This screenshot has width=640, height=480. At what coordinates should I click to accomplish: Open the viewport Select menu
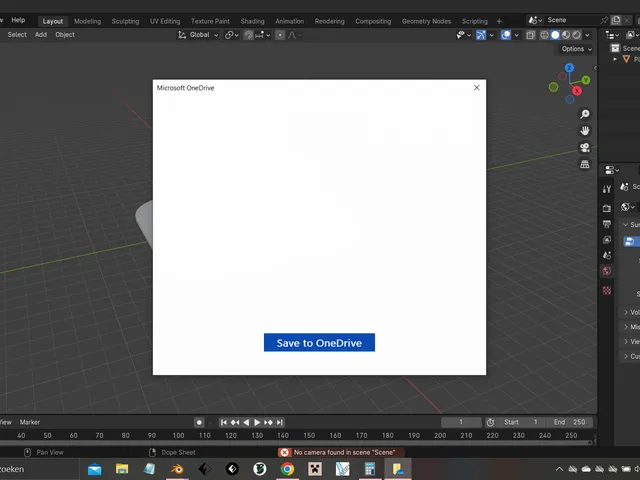17,35
